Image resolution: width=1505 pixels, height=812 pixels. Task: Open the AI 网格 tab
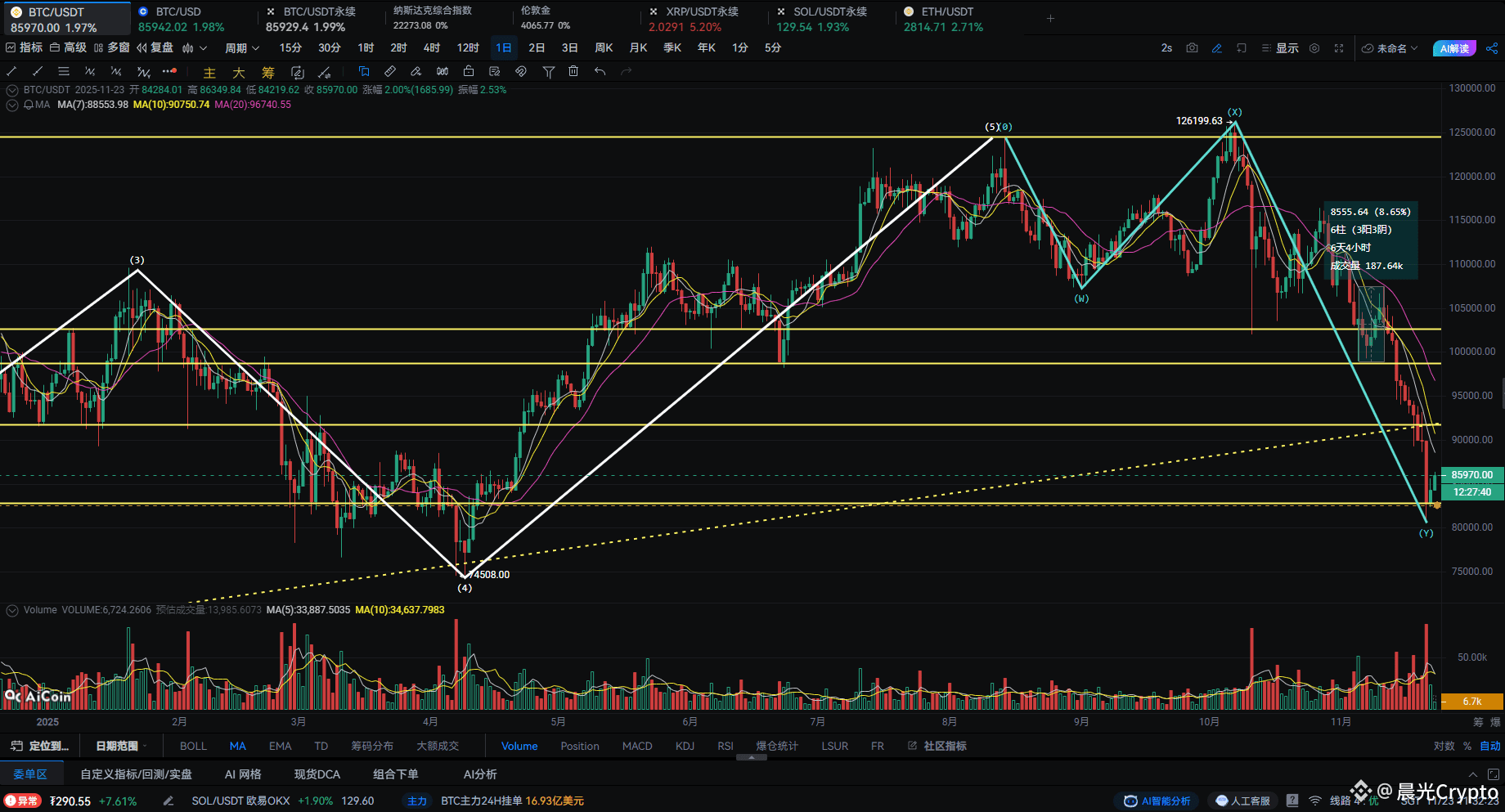[243, 774]
